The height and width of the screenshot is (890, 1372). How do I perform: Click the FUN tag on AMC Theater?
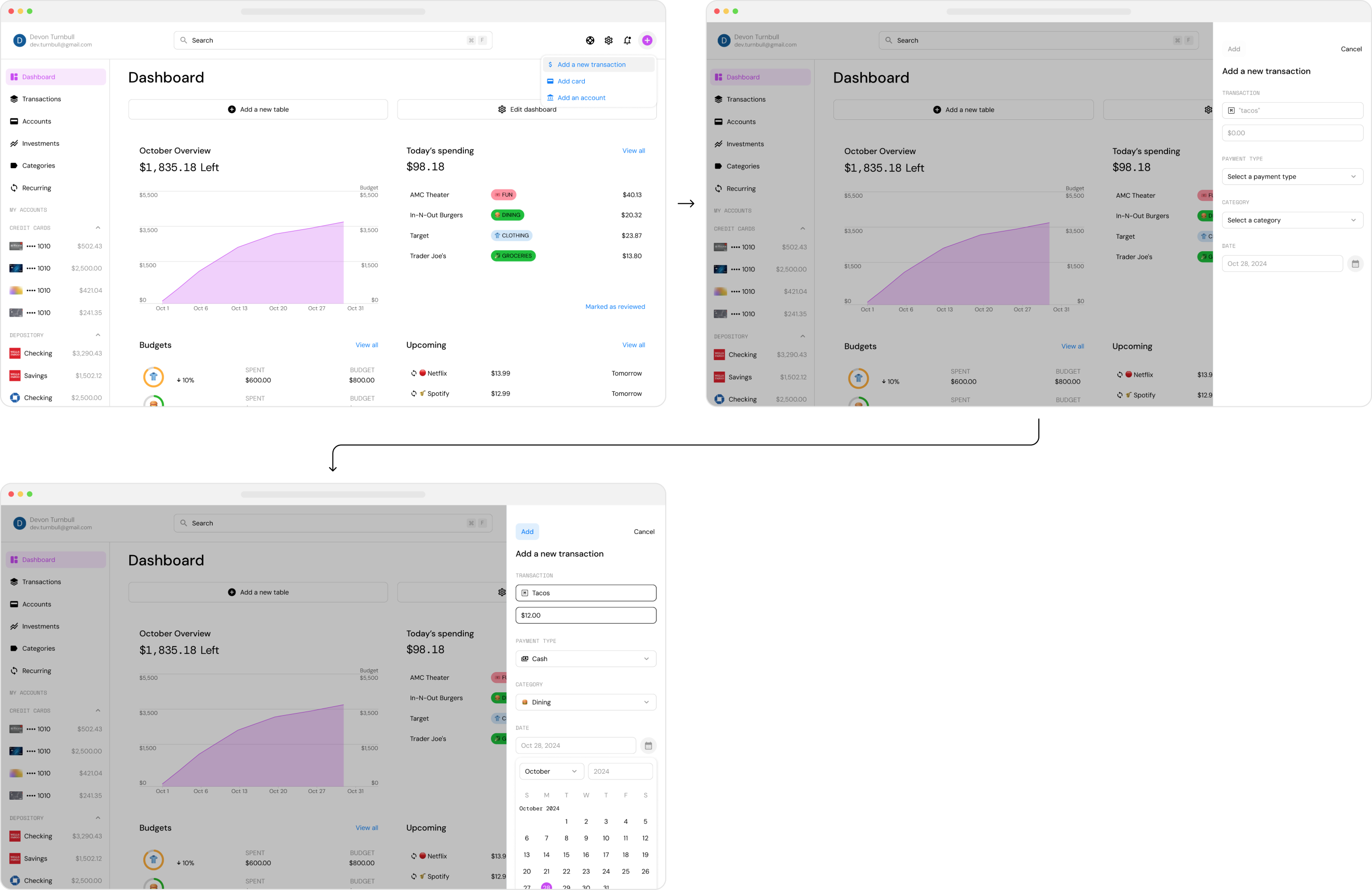click(504, 195)
